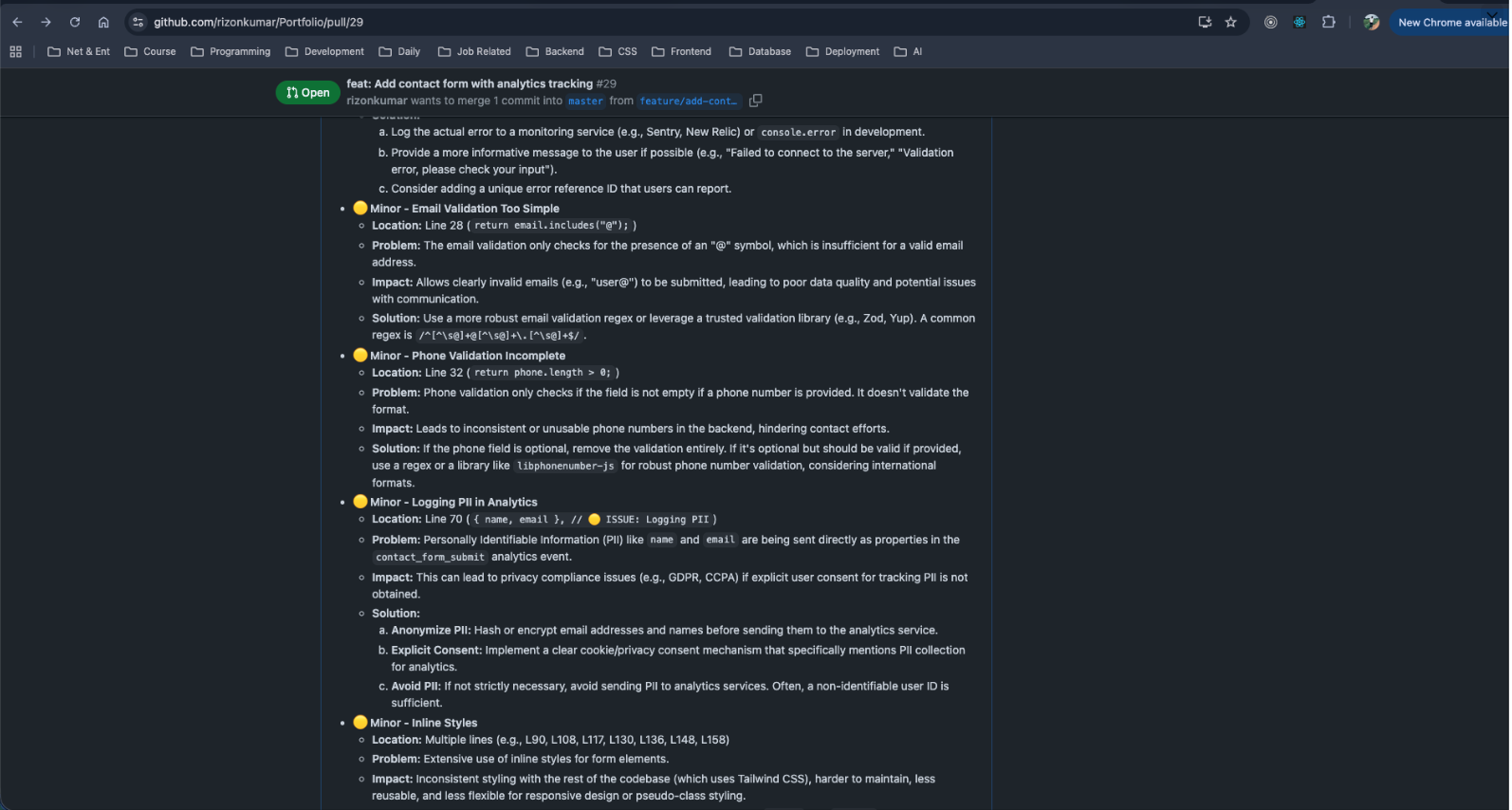The image size is (1512, 810).
Task: Open Deployment bookmark folder
Action: (x=842, y=51)
